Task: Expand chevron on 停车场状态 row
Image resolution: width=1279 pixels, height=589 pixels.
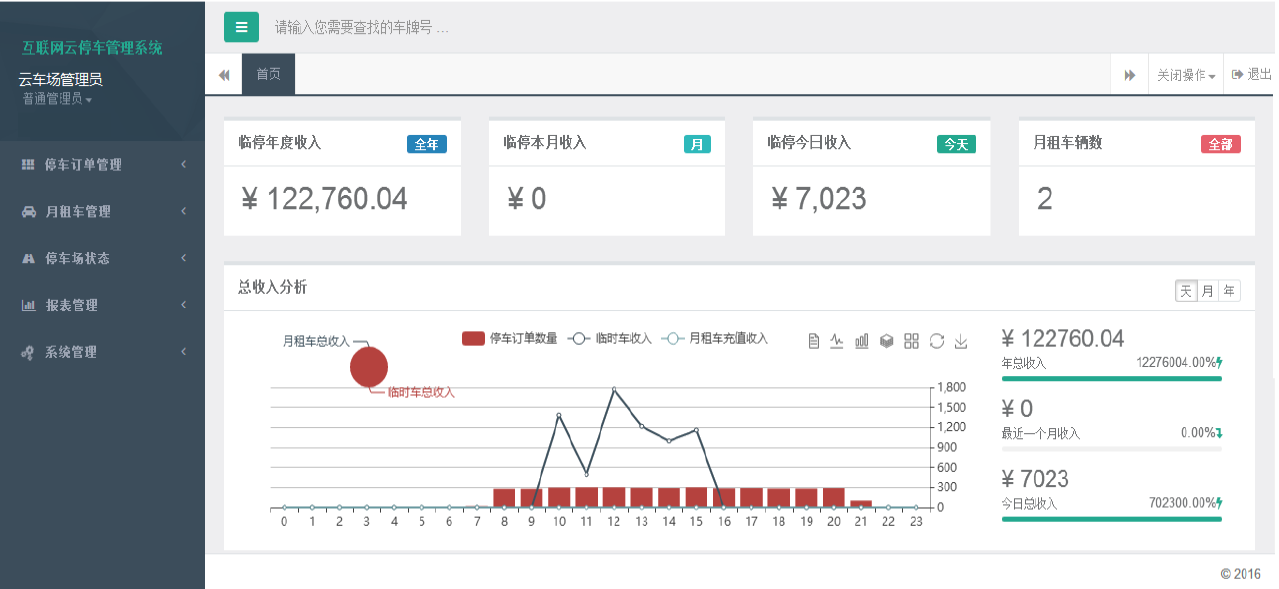Action: tap(184, 258)
